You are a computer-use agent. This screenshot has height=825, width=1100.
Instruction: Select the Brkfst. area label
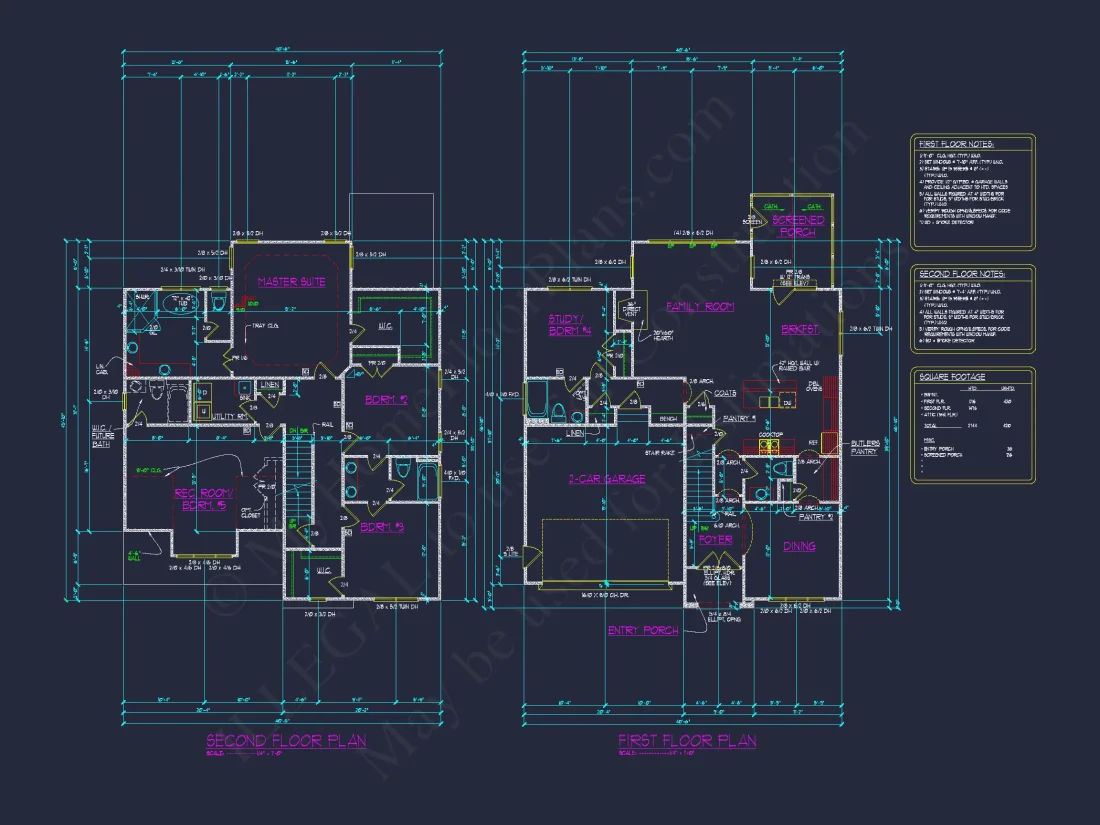tap(801, 328)
